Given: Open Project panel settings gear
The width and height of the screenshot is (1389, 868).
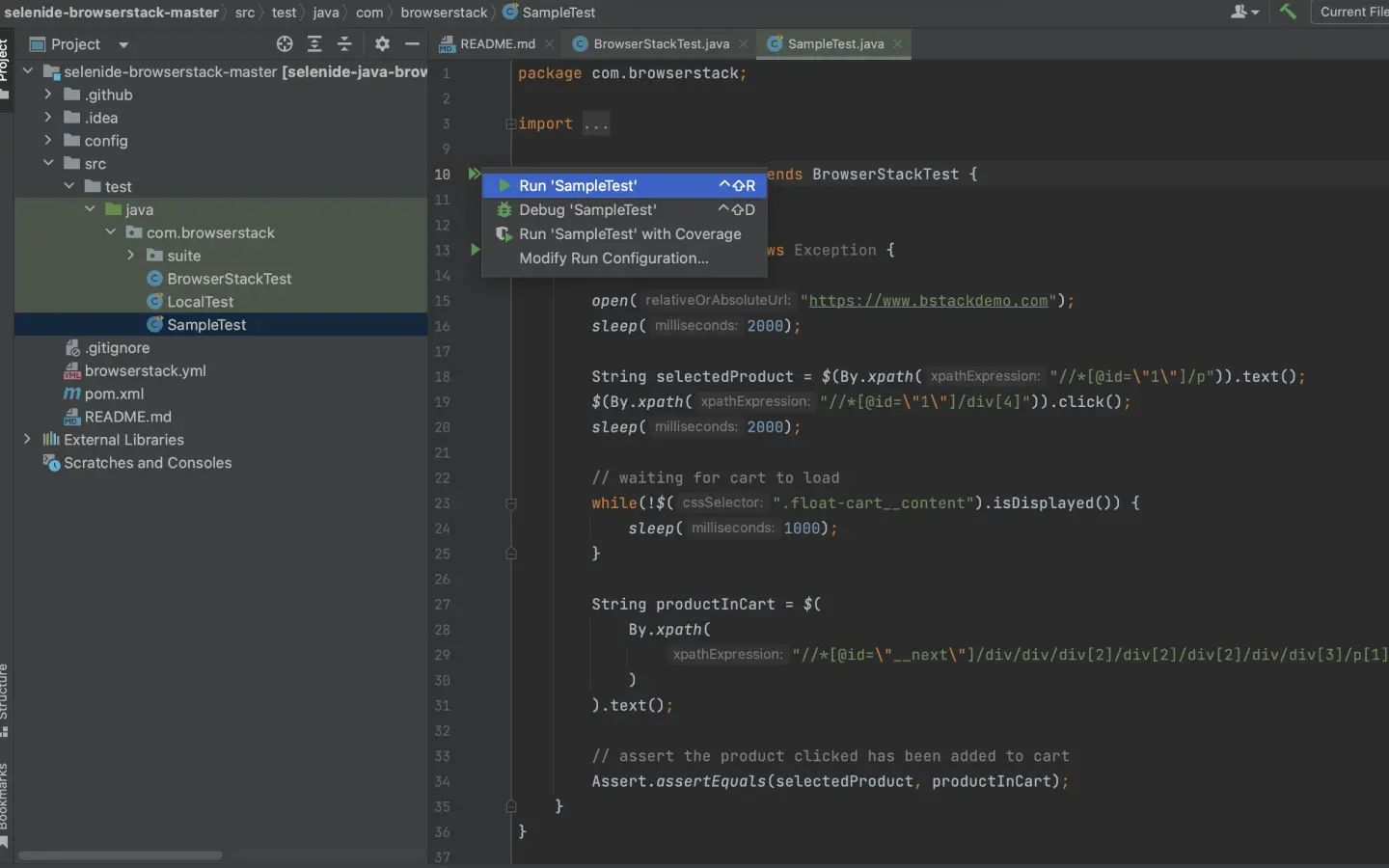Looking at the screenshot, I should [382, 44].
